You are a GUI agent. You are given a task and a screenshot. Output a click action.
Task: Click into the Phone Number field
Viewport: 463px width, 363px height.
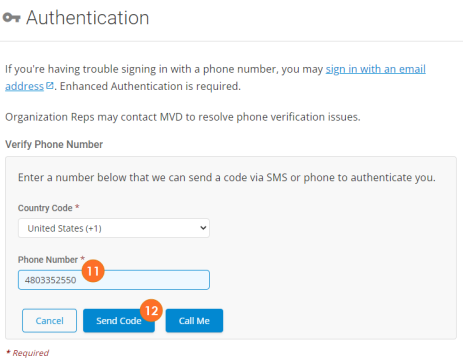click(x=114, y=280)
